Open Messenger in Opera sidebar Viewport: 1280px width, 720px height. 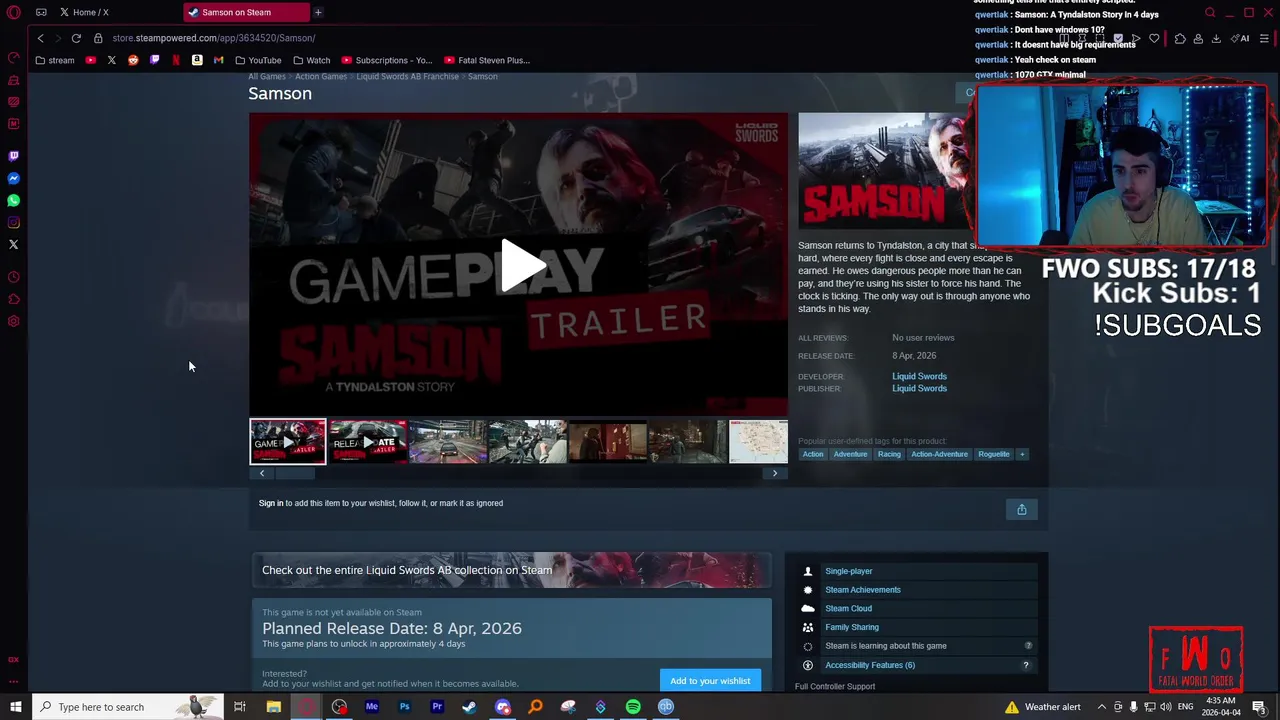pyautogui.click(x=14, y=178)
